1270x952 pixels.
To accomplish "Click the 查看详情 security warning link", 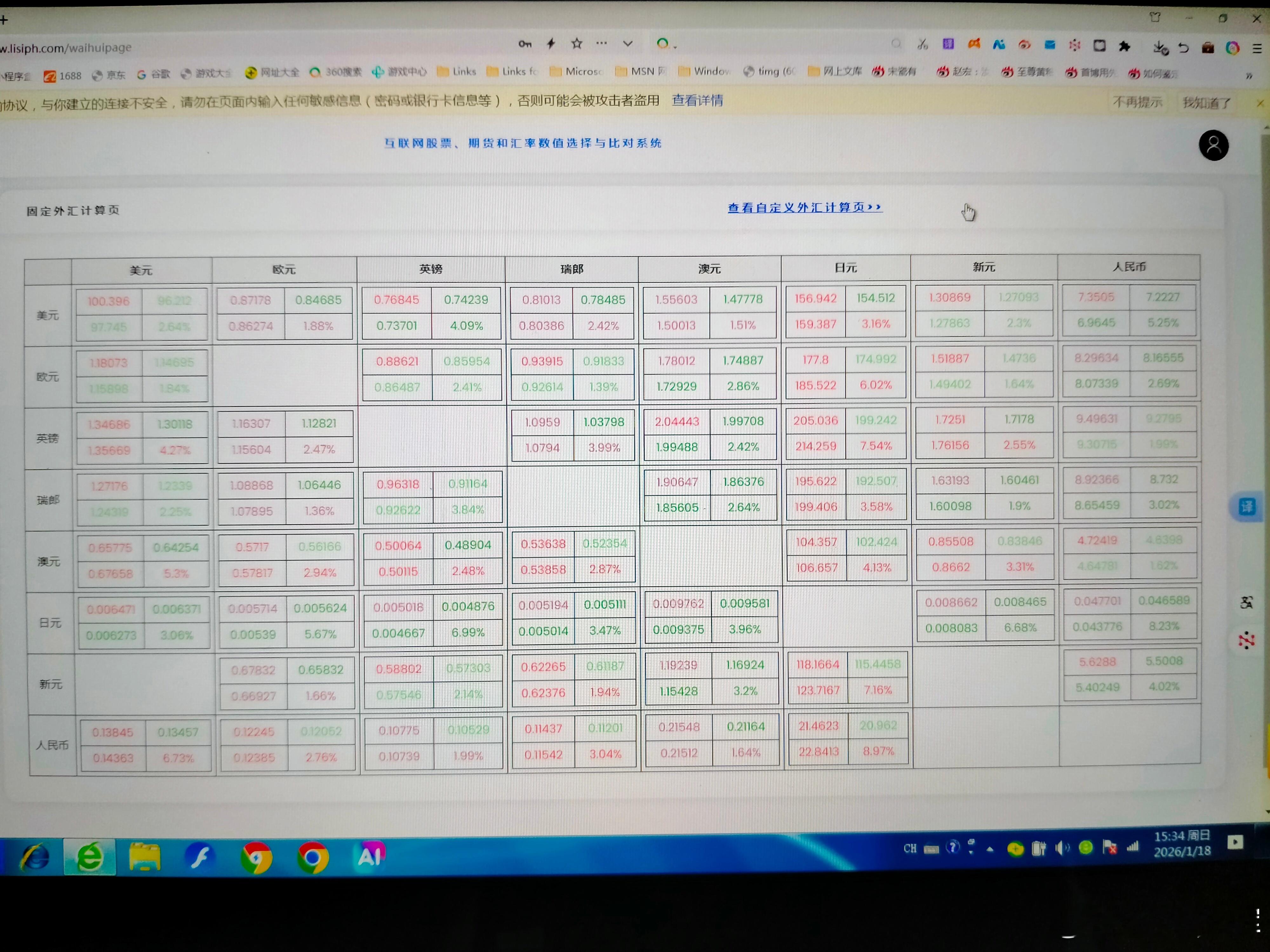I will (697, 101).
